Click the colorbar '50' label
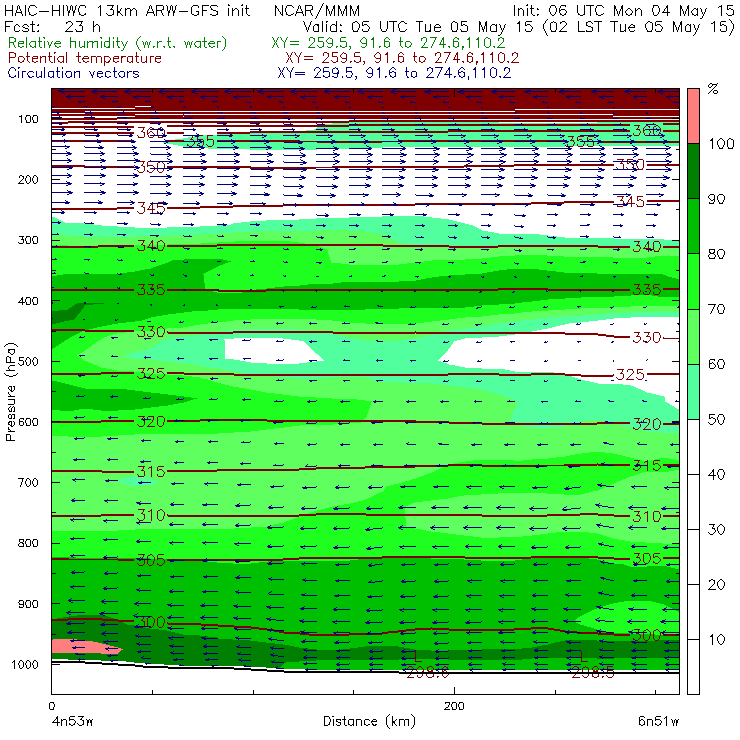 [x=716, y=419]
